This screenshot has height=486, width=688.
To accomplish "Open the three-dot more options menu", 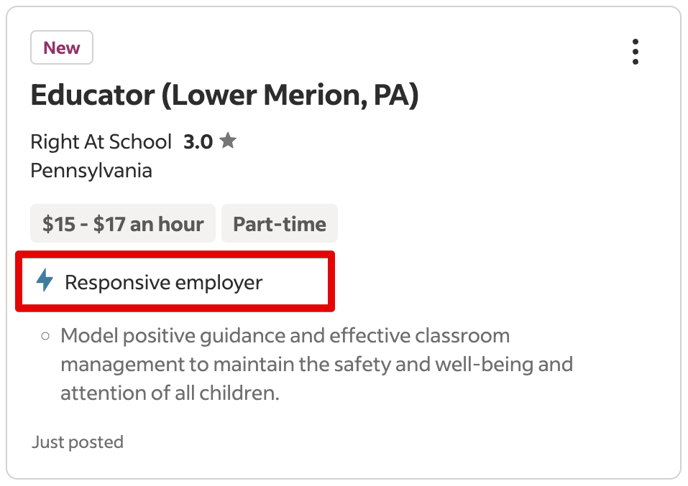I will 635,52.
